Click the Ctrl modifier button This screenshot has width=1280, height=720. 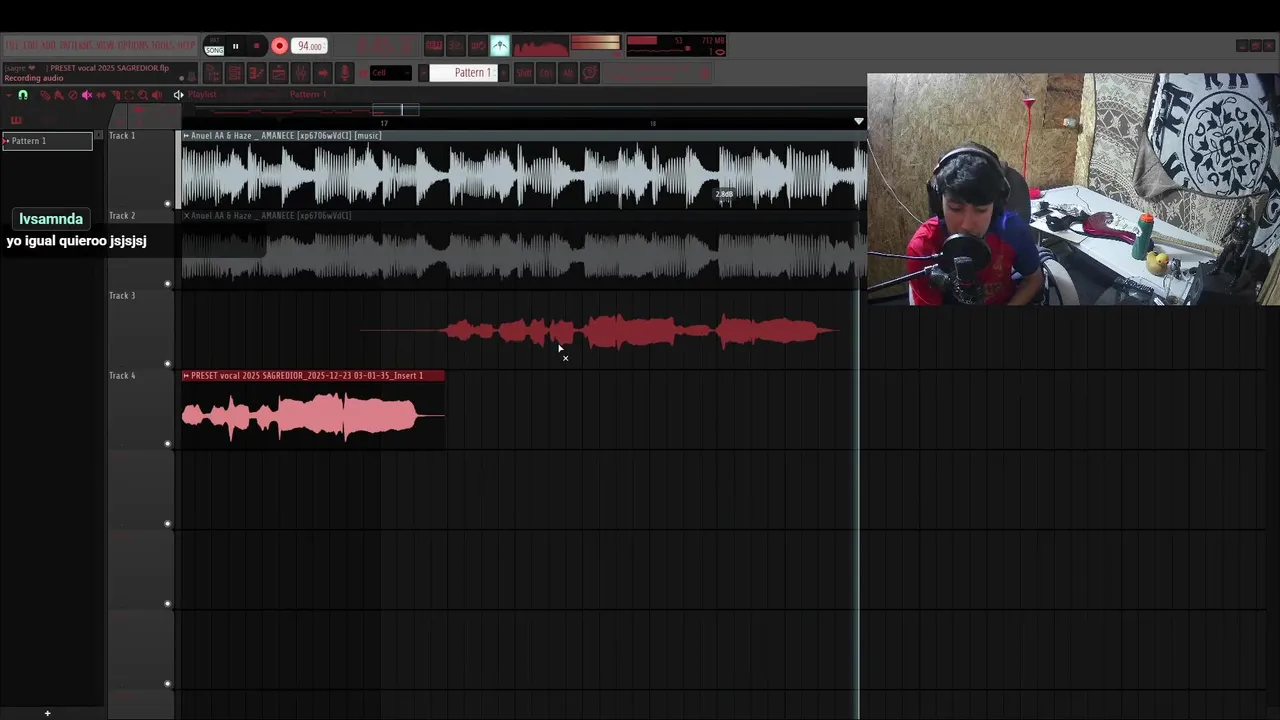click(x=546, y=73)
